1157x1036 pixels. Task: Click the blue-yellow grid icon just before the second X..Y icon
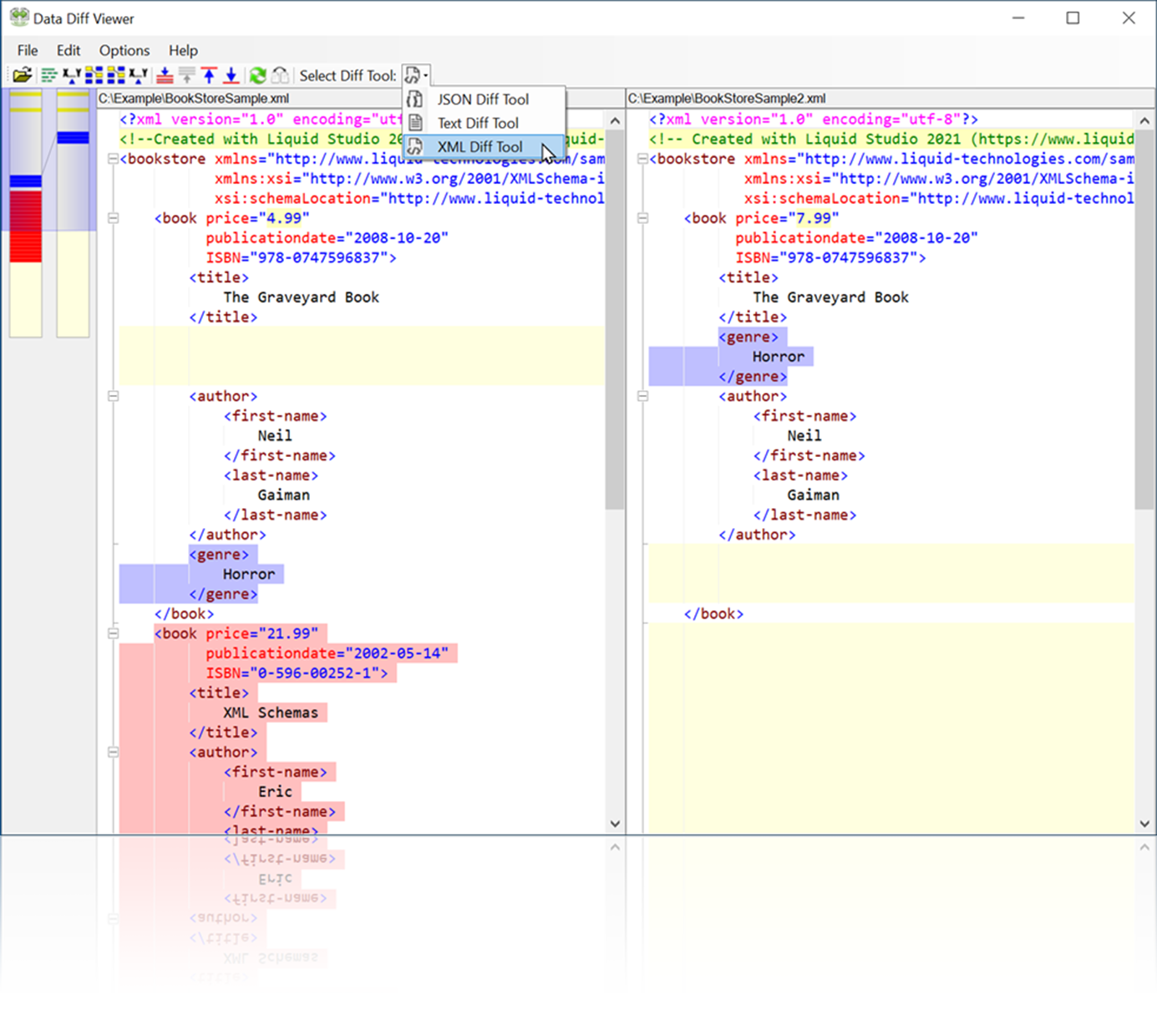116,75
